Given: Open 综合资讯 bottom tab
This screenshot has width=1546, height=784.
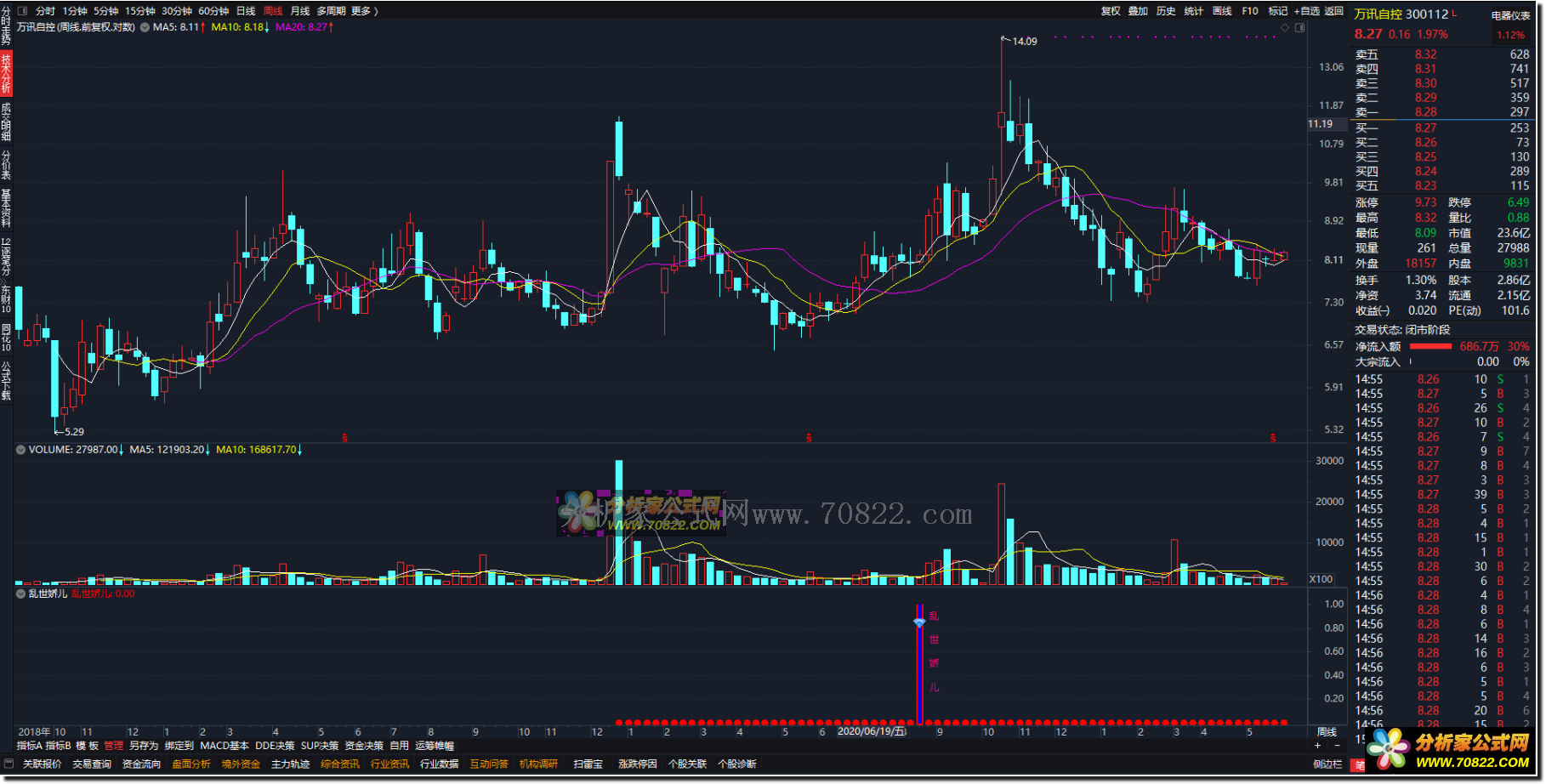Looking at the screenshot, I should click(340, 764).
